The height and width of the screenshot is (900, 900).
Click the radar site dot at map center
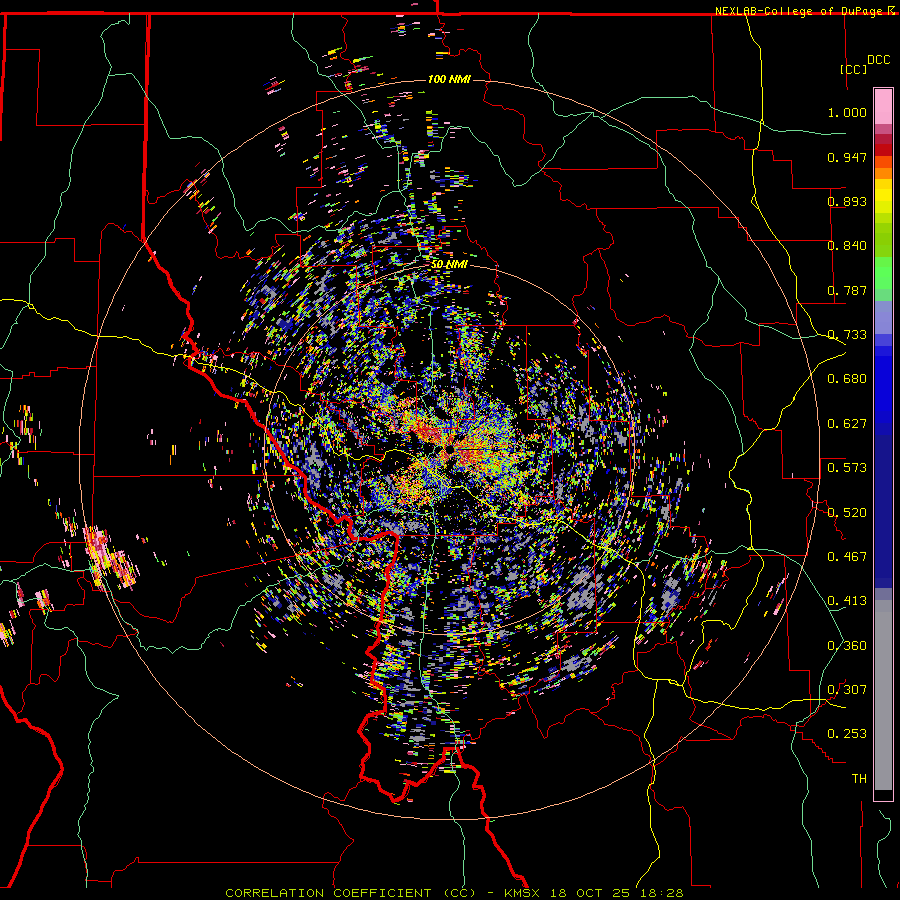coord(450,449)
